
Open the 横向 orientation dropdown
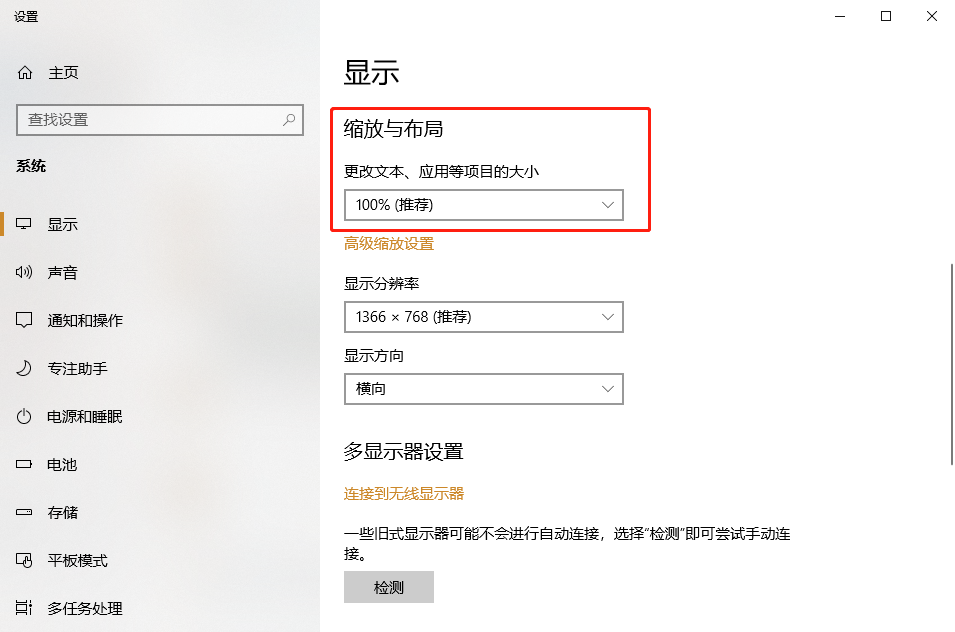point(484,388)
